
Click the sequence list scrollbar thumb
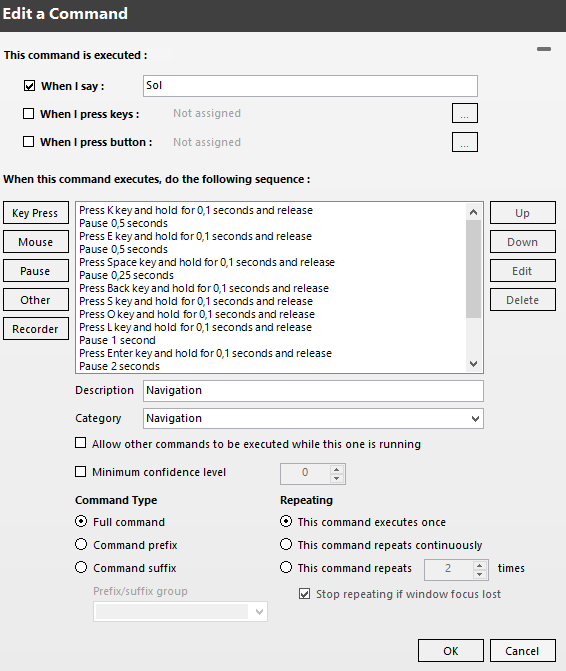[x=473, y=269]
